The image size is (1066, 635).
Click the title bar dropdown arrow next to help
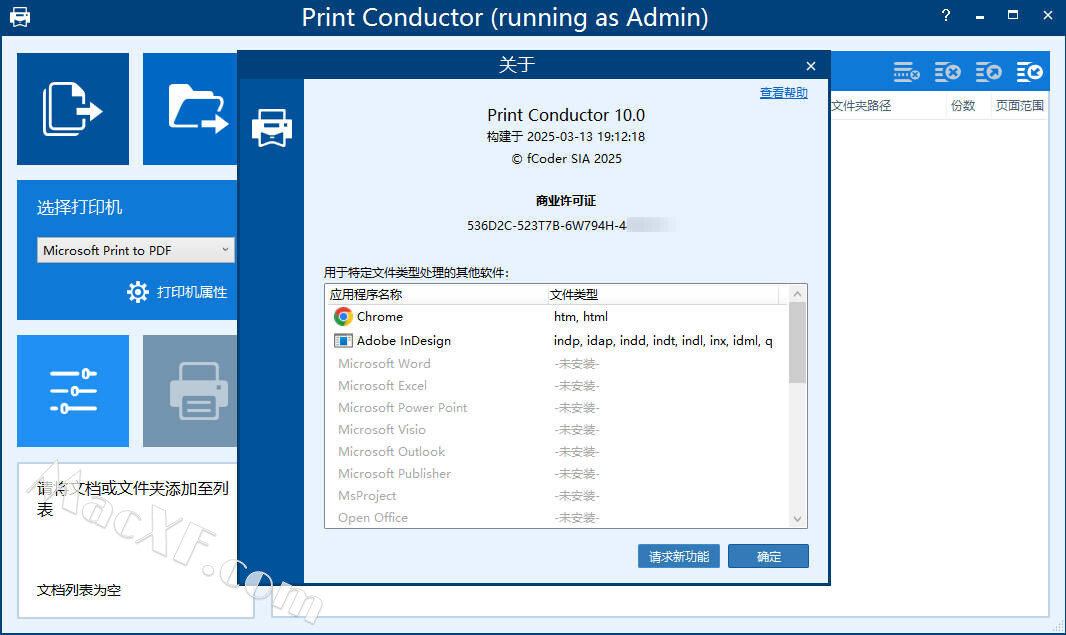click(980, 16)
